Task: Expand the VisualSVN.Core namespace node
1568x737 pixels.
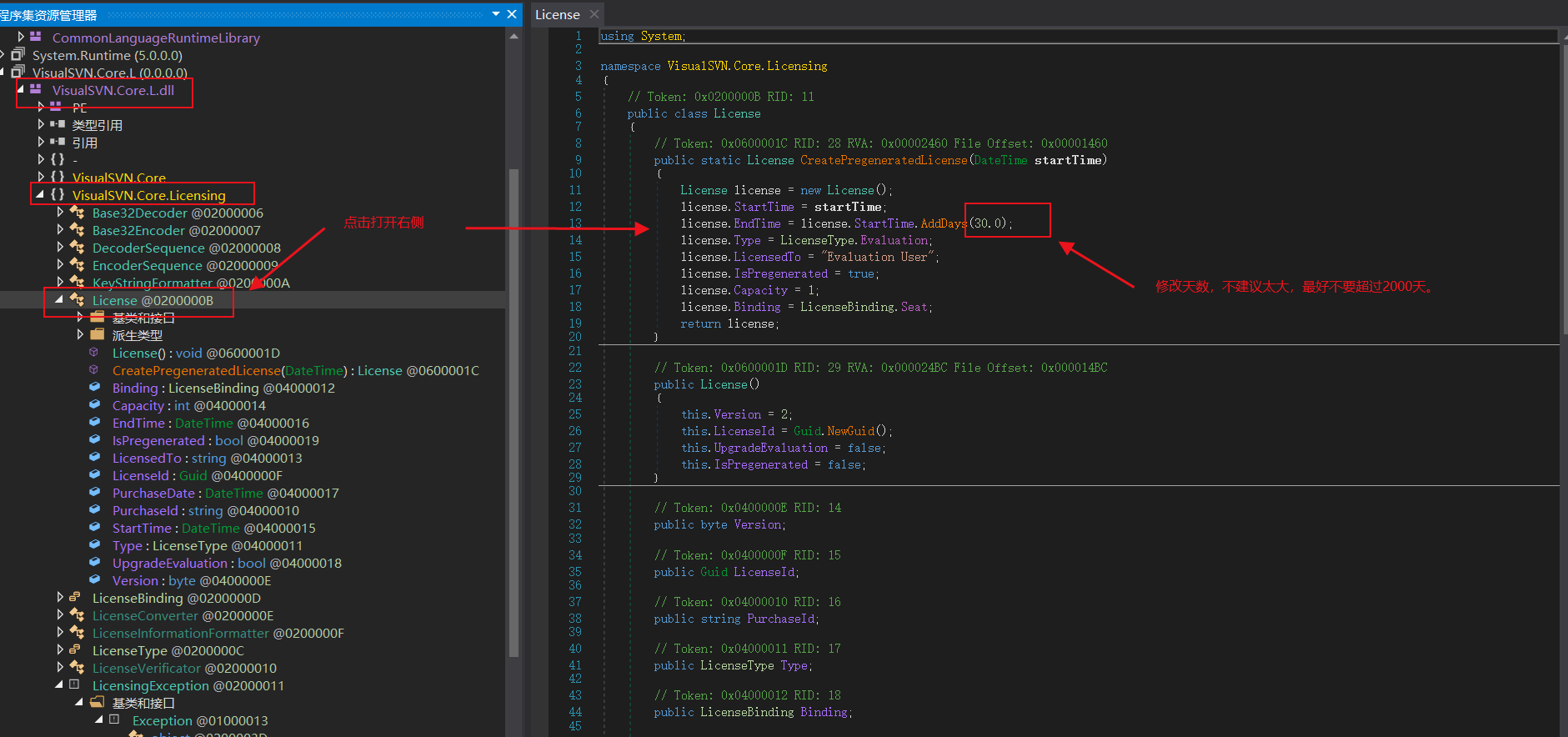Action: 41,177
